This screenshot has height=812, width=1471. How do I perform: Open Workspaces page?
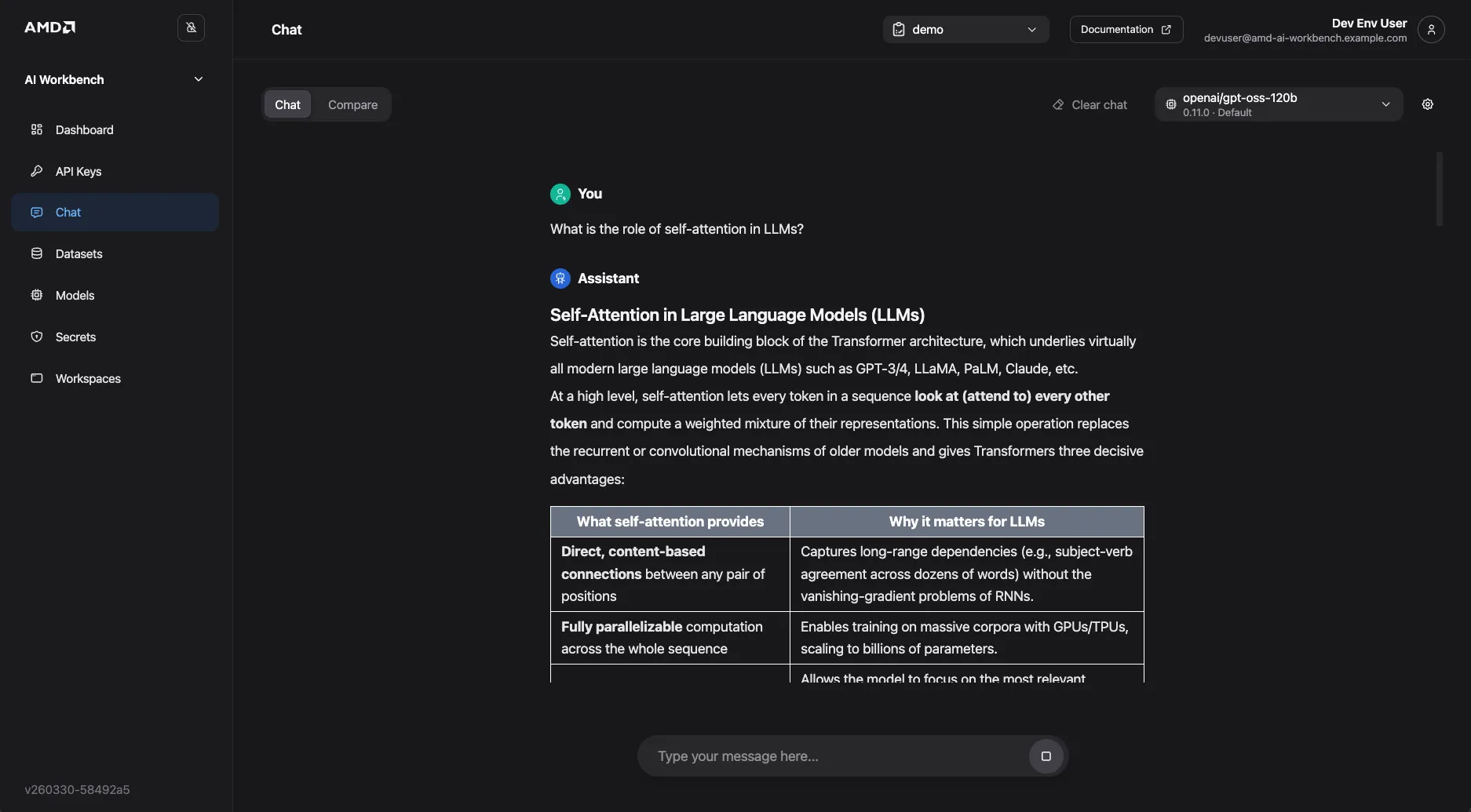coord(115,378)
